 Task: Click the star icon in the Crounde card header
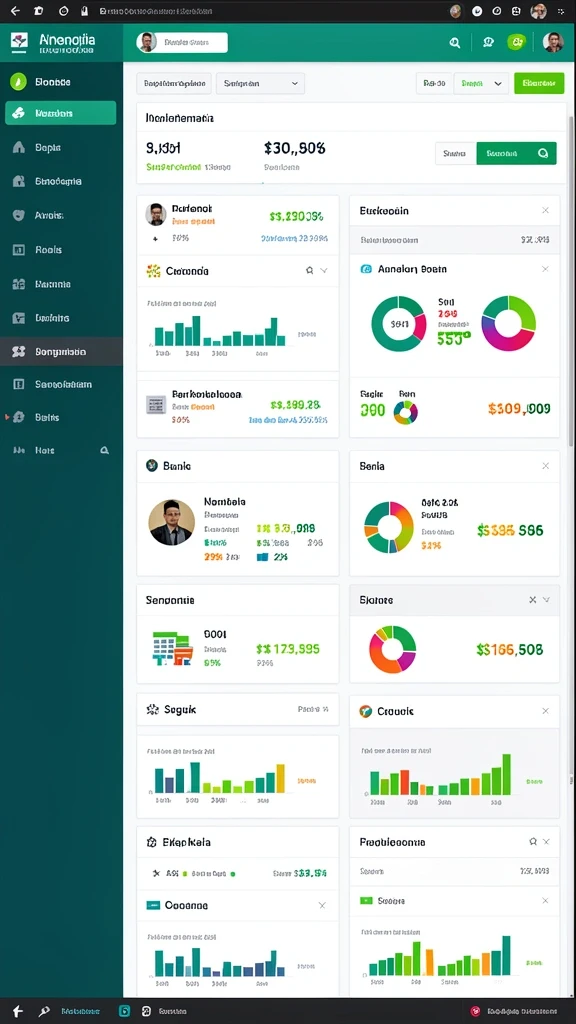pyautogui.click(x=310, y=270)
